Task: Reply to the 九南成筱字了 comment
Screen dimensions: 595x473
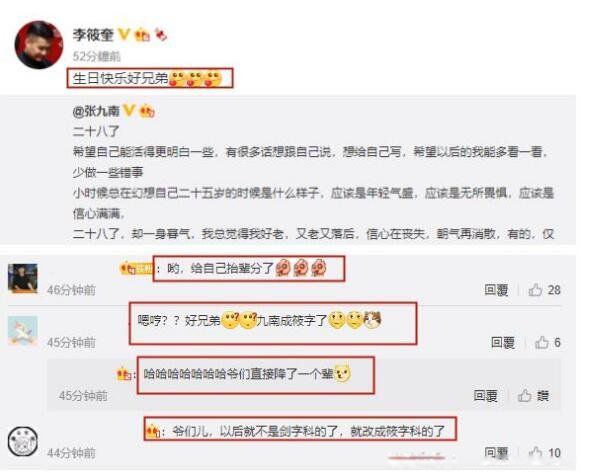Action: [503, 342]
